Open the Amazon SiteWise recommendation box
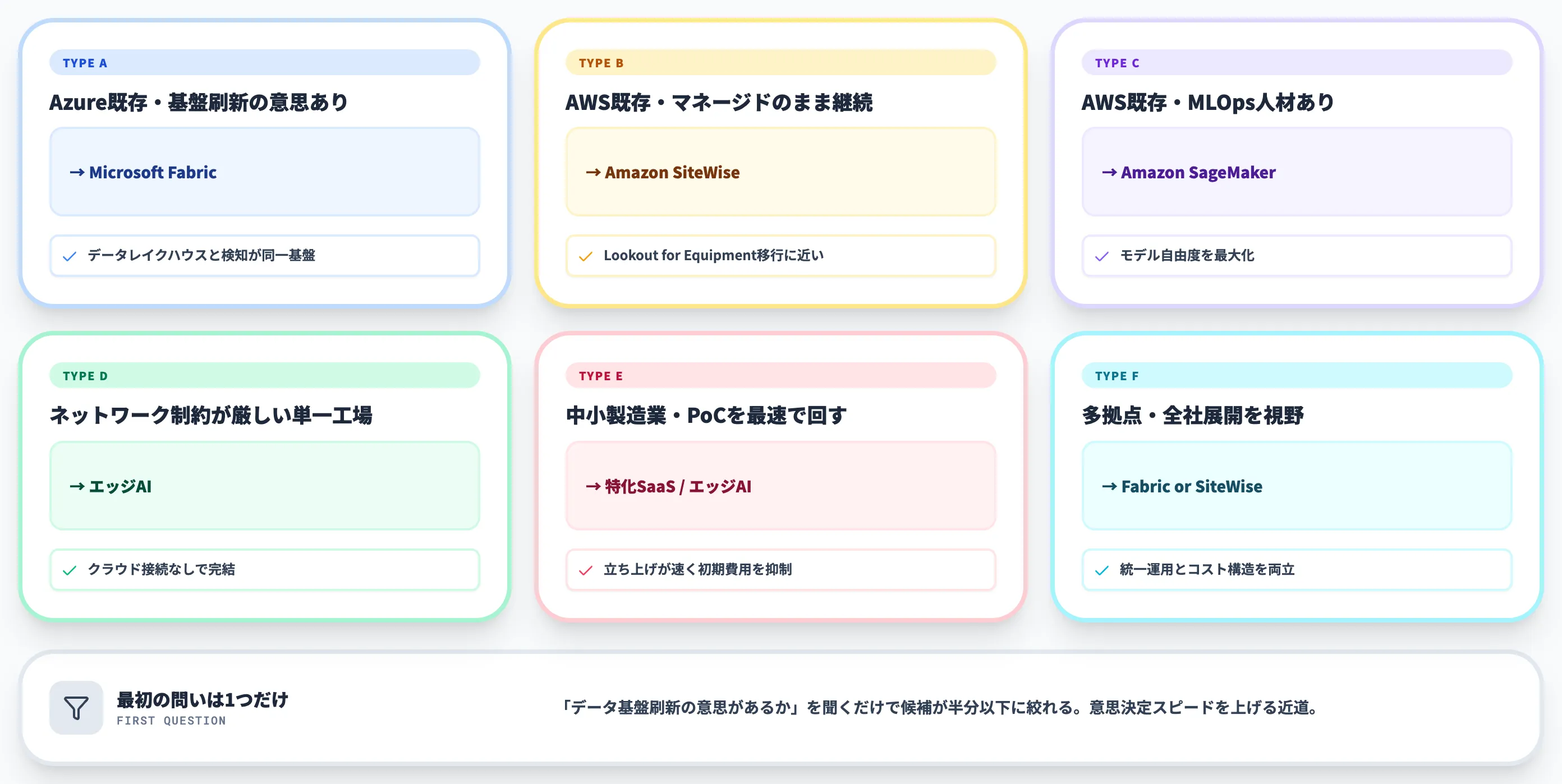The height and width of the screenshot is (784, 1562). coord(780,172)
